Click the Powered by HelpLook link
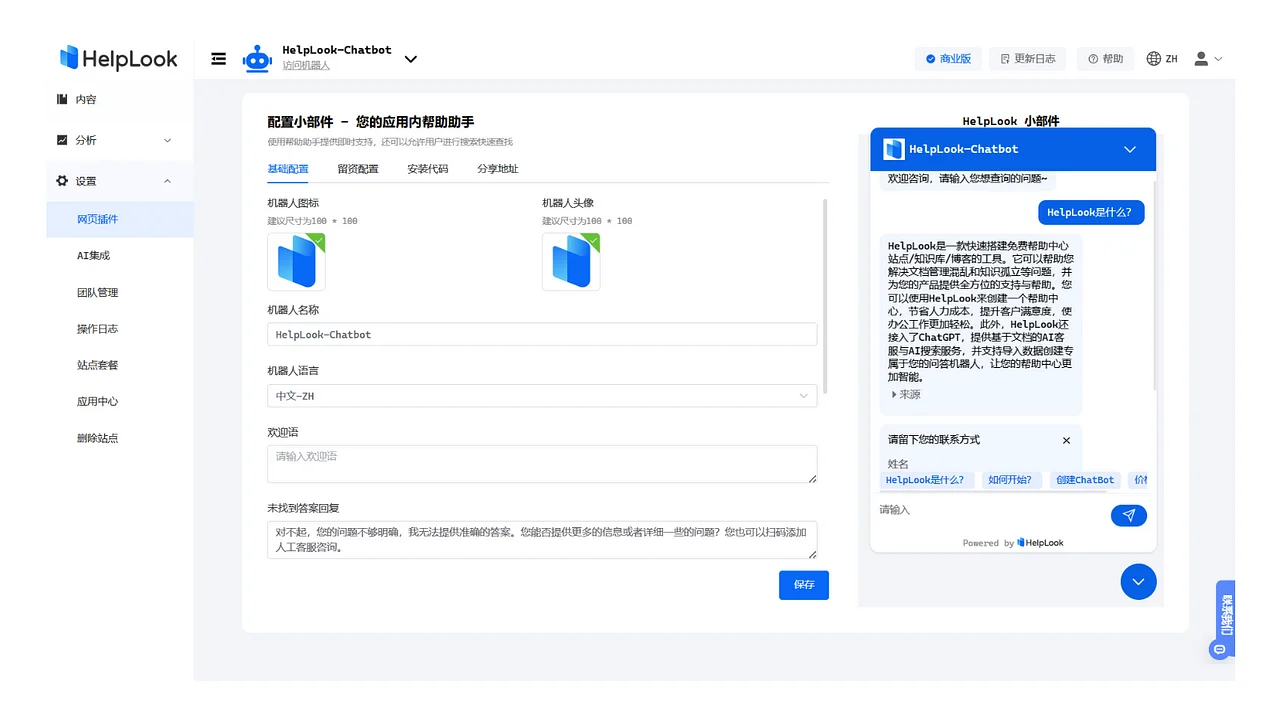The height and width of the screenshot is (720, 1280). pos(1013,543)
